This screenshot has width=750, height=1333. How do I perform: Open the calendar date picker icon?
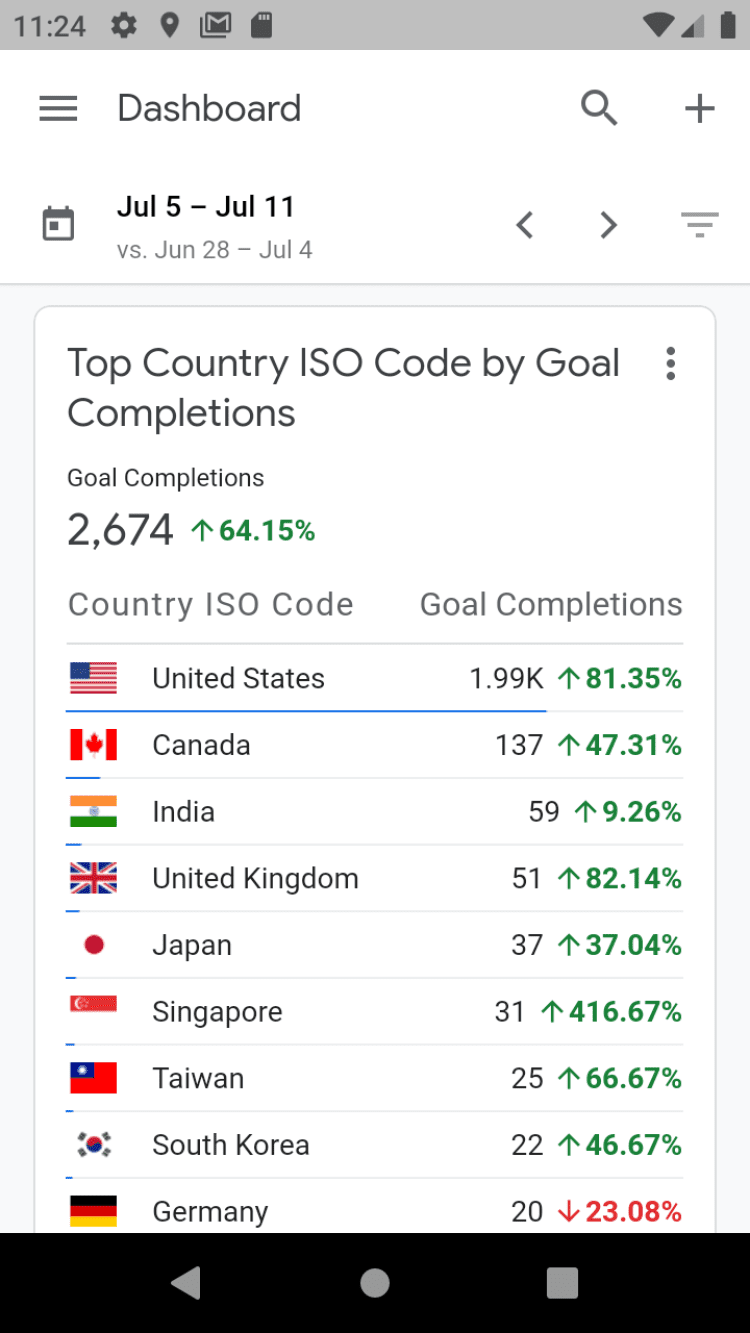click(x=58, y=224)
